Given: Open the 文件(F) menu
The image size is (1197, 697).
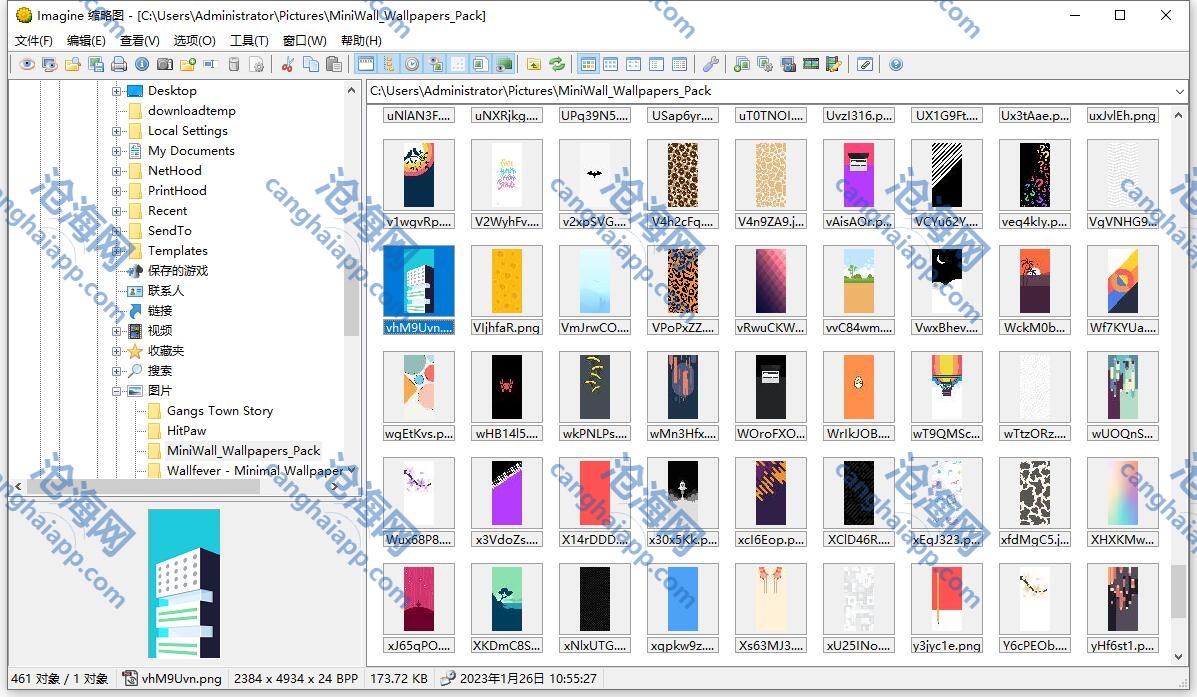Looking at the screenshot, I should click(x=34, y=41).
